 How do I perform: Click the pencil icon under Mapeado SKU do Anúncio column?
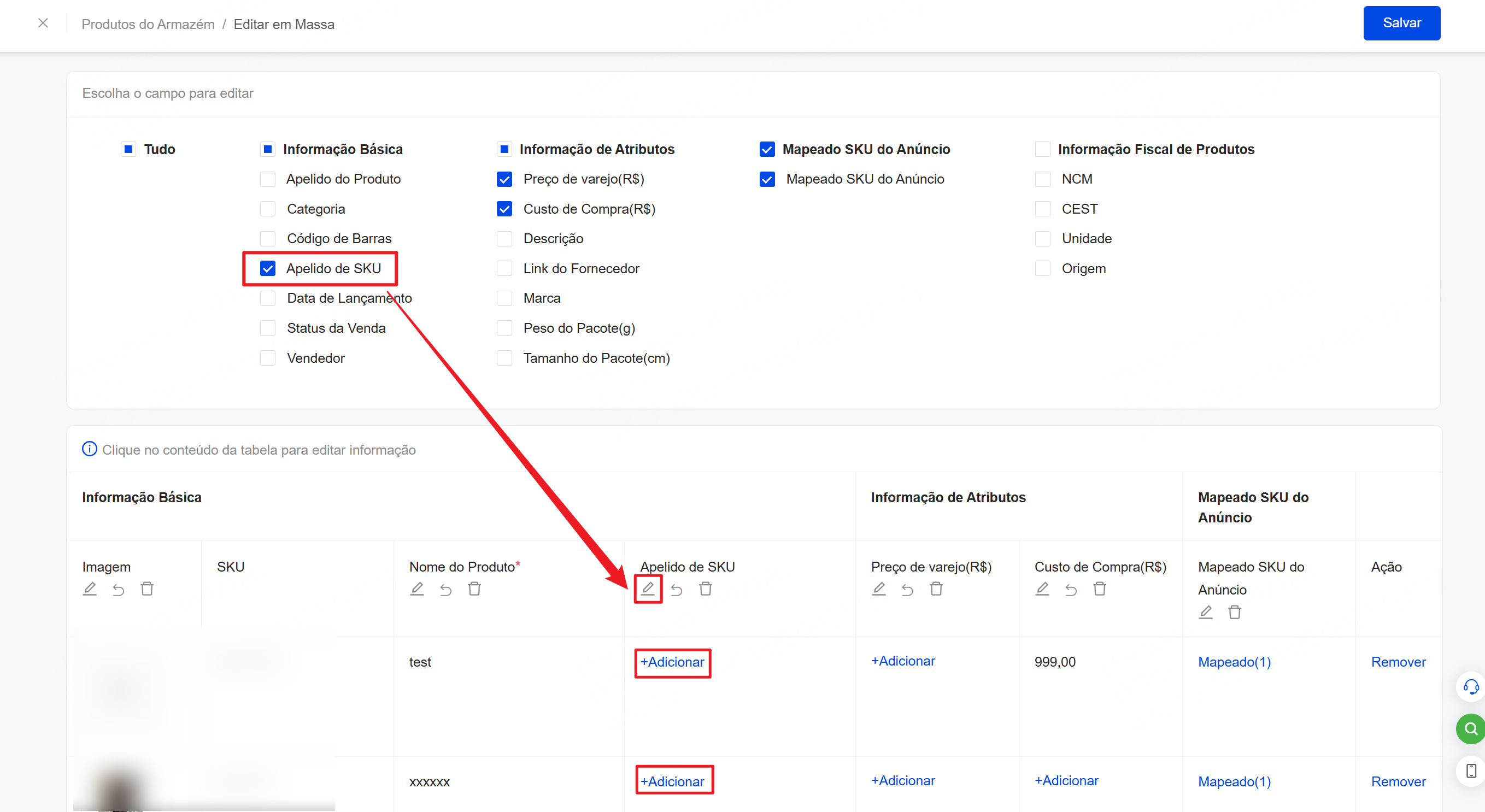click(1205, 611)
